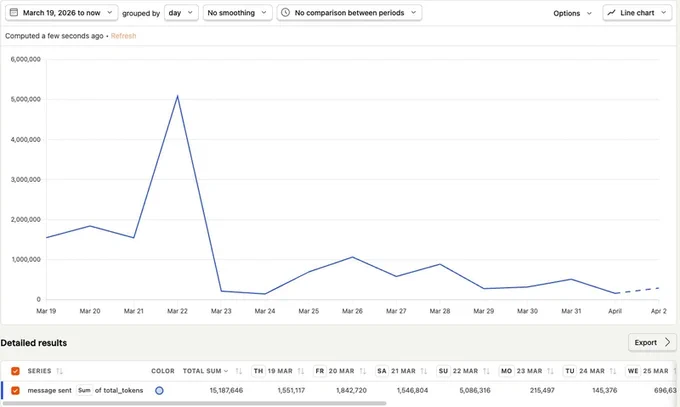The width and height of the screenshot is (680, 407).
Task: Toggle the message sent series checkbox
Action: tap(15, 391)
